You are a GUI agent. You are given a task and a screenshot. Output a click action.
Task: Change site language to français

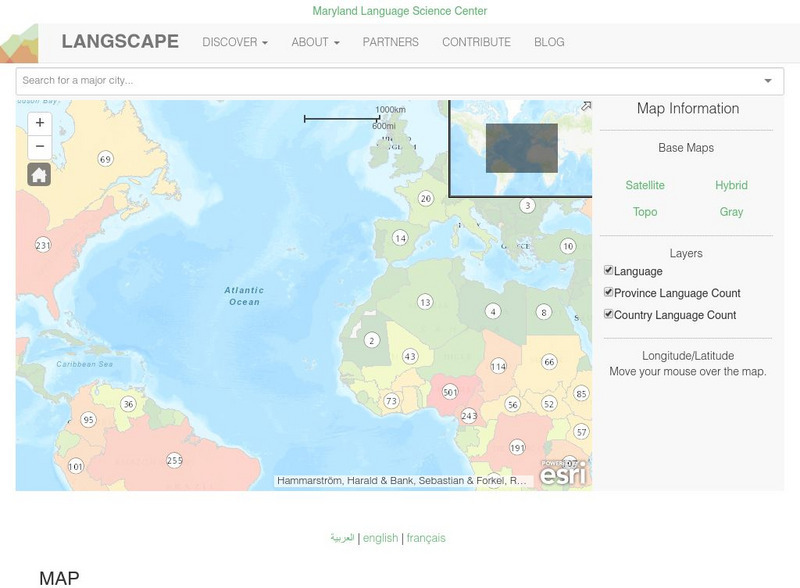[426, 537]
